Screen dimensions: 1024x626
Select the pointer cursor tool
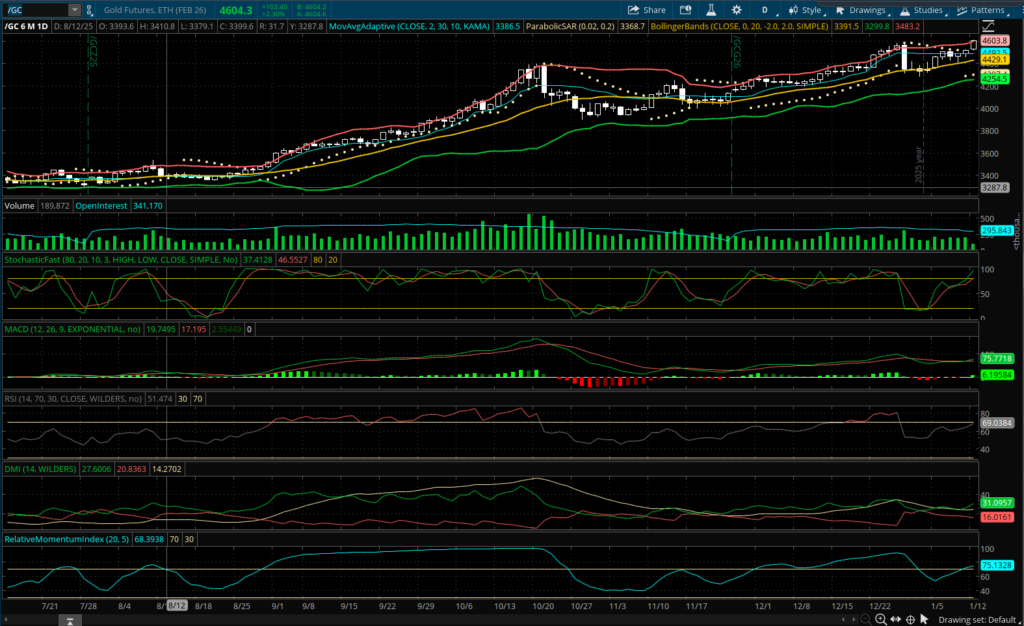[x=922, y=617]
